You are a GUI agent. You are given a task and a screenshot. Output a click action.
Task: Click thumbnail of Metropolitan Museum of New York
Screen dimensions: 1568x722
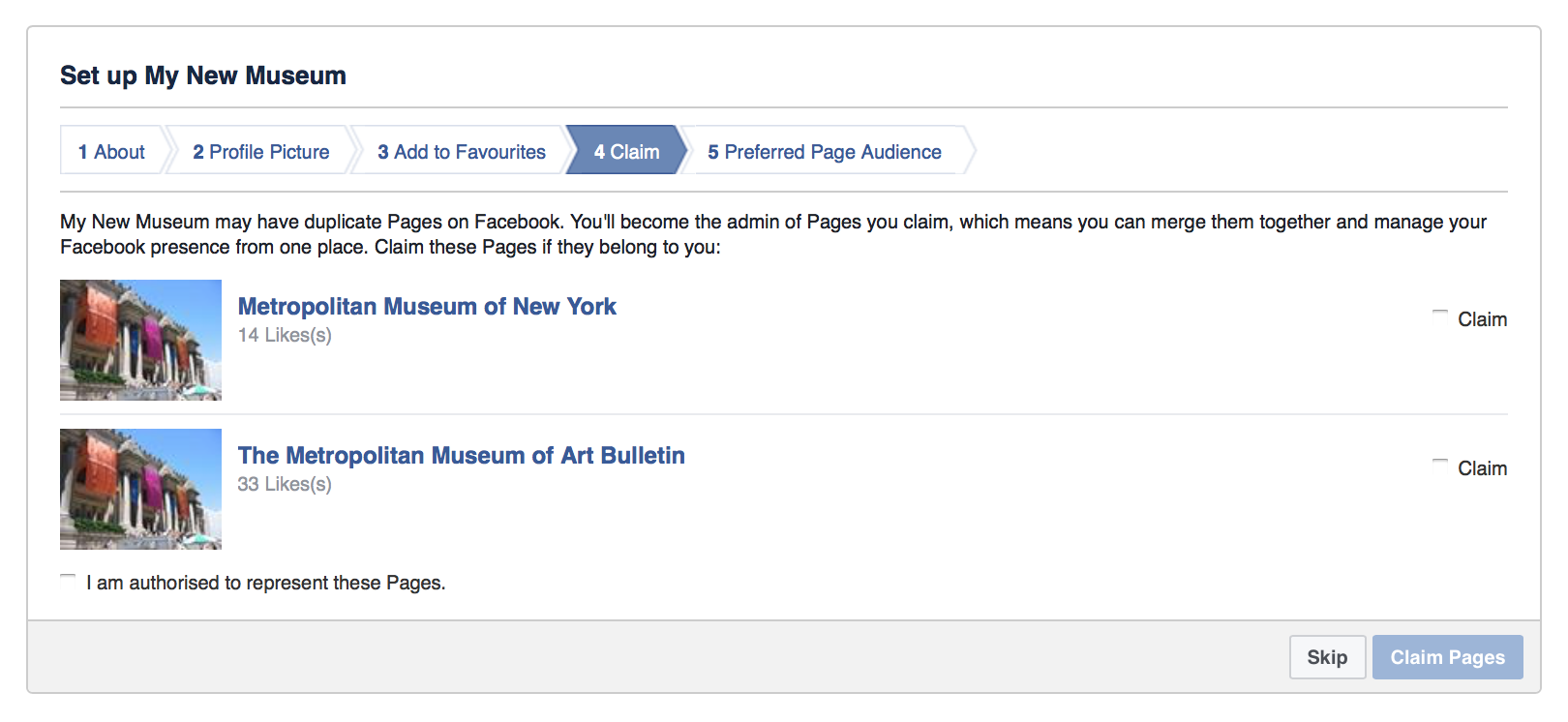(140, 340)
